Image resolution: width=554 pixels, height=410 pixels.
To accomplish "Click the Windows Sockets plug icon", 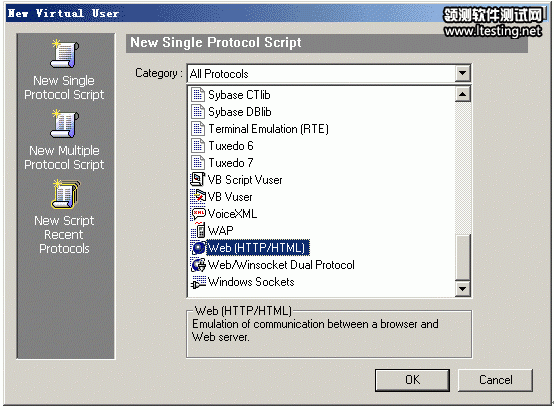I will pos(198,282).
